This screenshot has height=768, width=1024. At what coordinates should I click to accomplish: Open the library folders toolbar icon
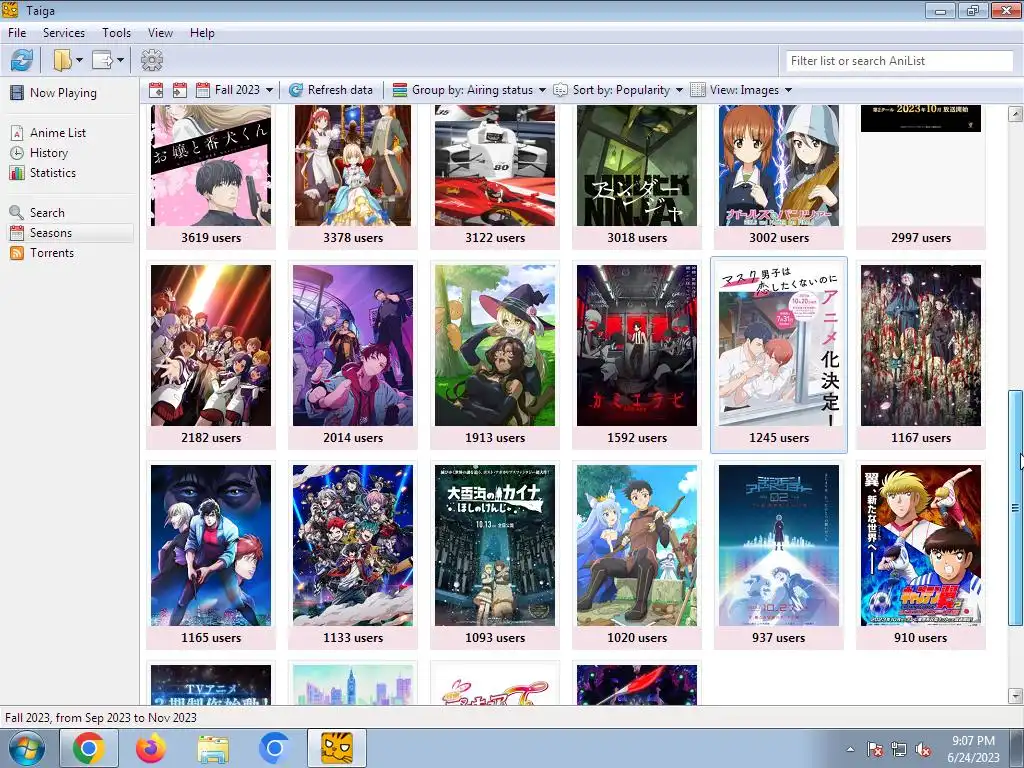click(63, 60)
